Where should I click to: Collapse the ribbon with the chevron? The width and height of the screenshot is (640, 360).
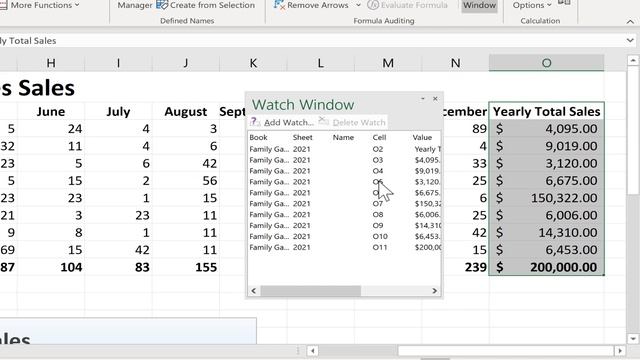(x=630, y=22)
